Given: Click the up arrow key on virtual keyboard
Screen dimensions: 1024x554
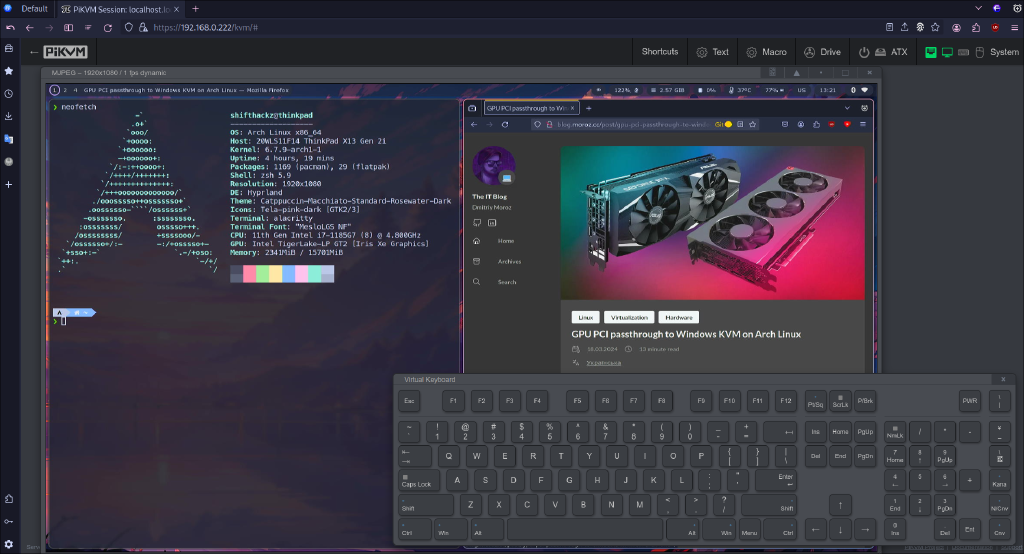Looking at the screenshot, I should pos(840,505).
